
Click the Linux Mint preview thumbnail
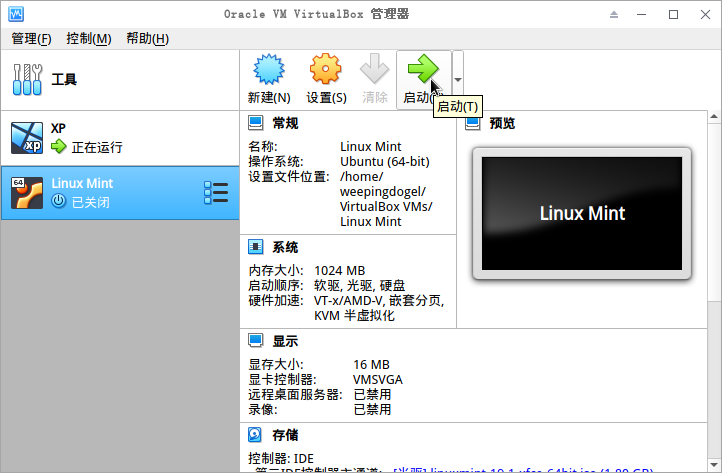click(x=582, y=213)
